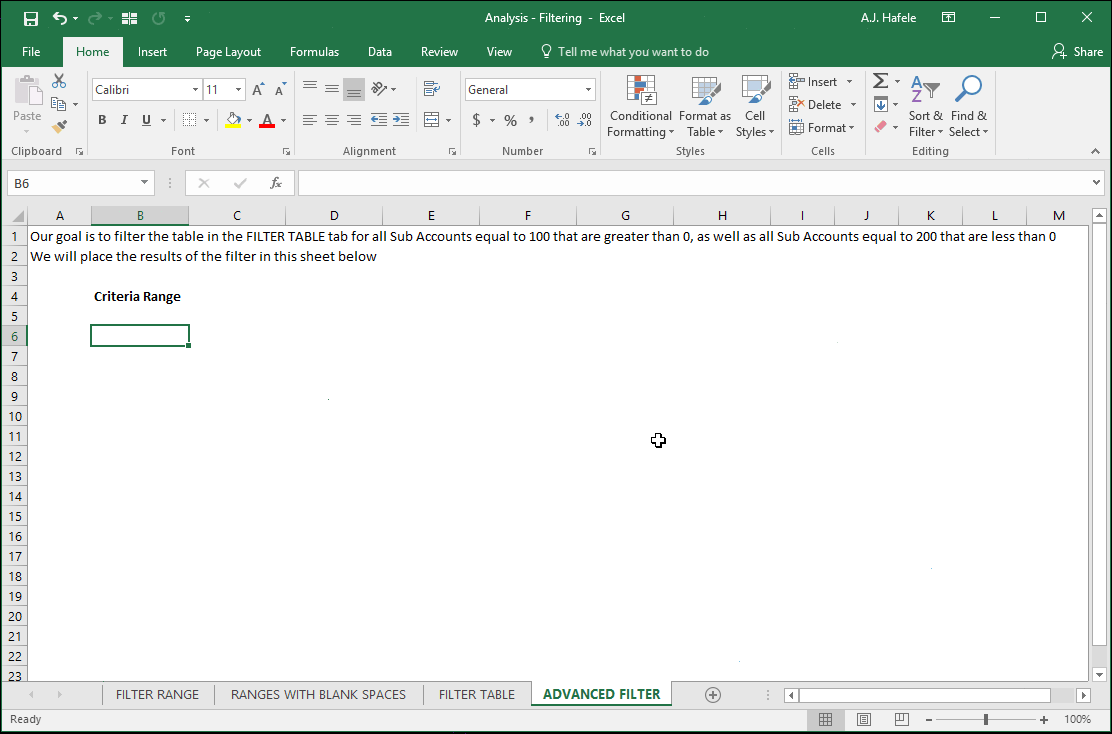Adjust the zoom slider handle
Screen dimensions: 1112x734
(986, 720)
